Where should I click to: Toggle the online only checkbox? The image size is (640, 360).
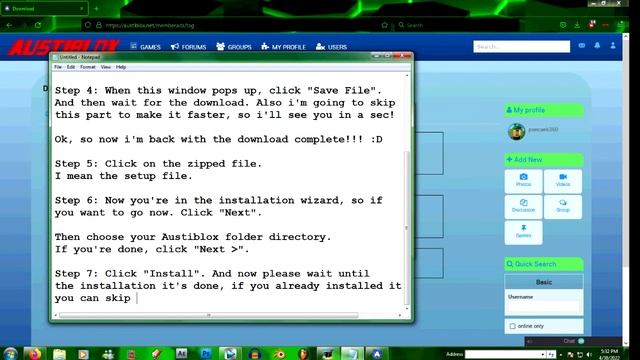coord(513,326)
